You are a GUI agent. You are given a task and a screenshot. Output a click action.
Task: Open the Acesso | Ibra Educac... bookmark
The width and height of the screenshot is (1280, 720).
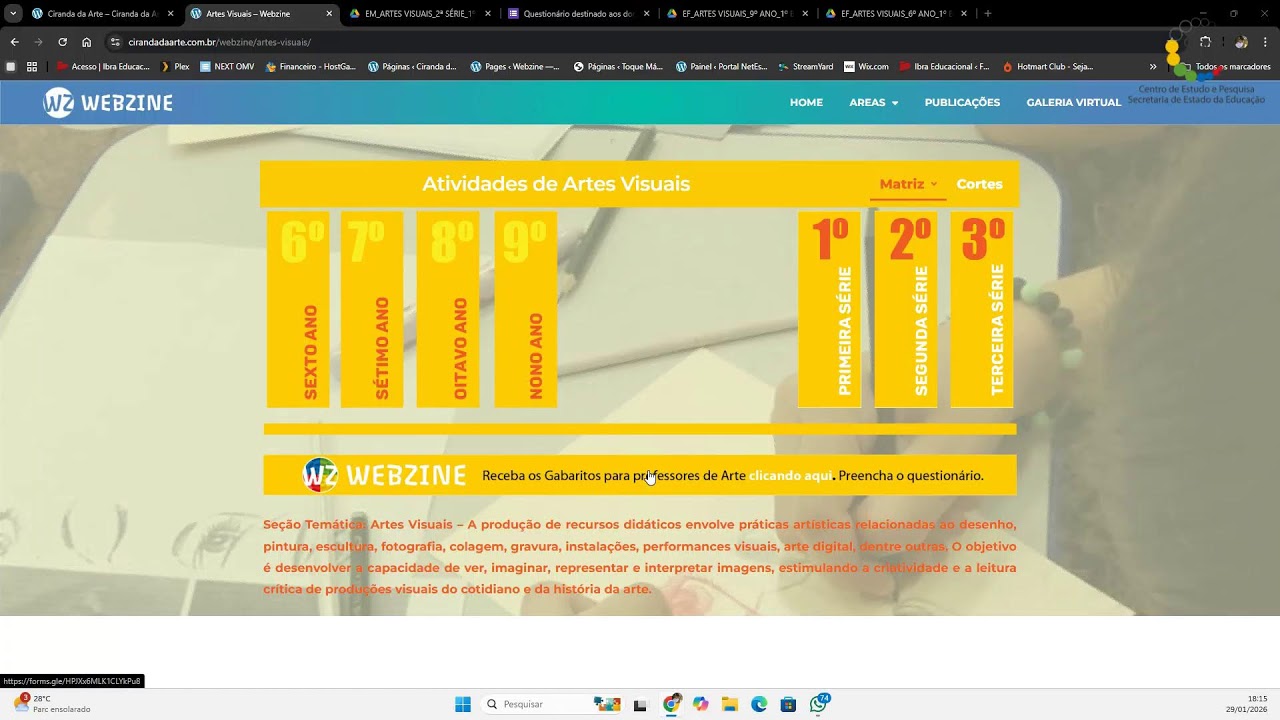[x=103, y=67]
